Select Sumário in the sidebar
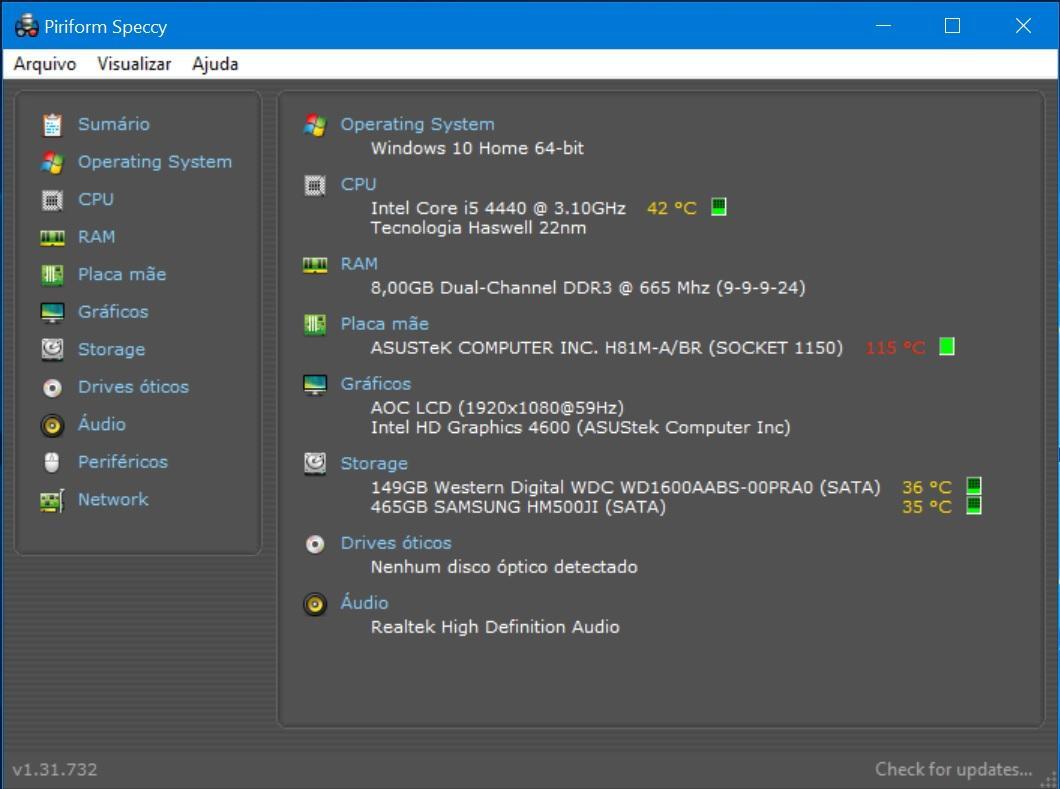 pos(114,124)
